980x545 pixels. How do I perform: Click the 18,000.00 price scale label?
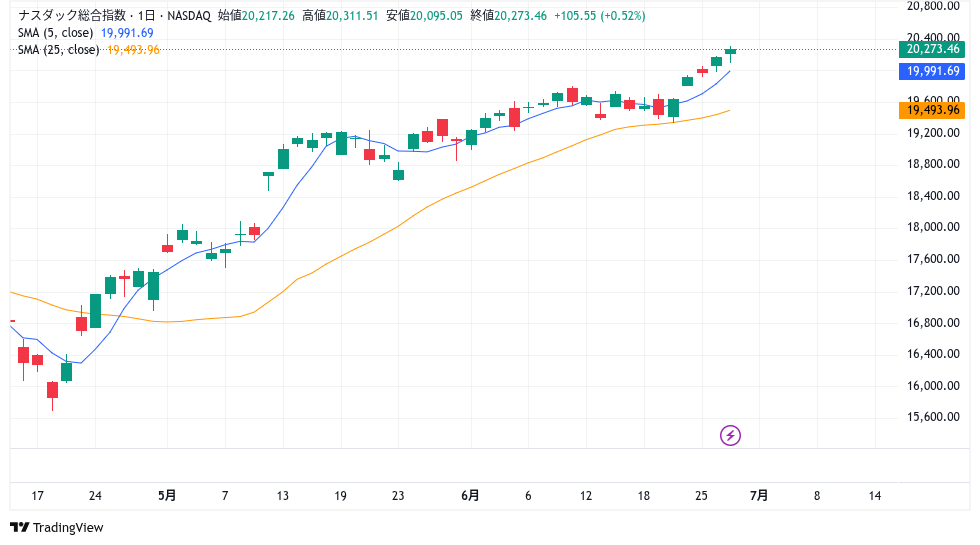[933, 227]
